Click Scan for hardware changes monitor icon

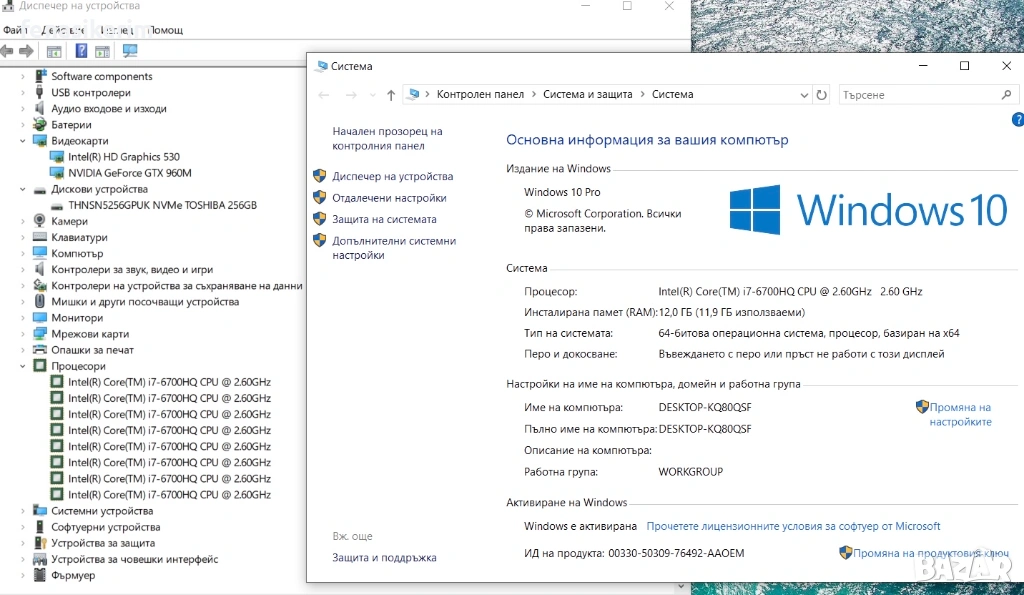click(130, 51)
